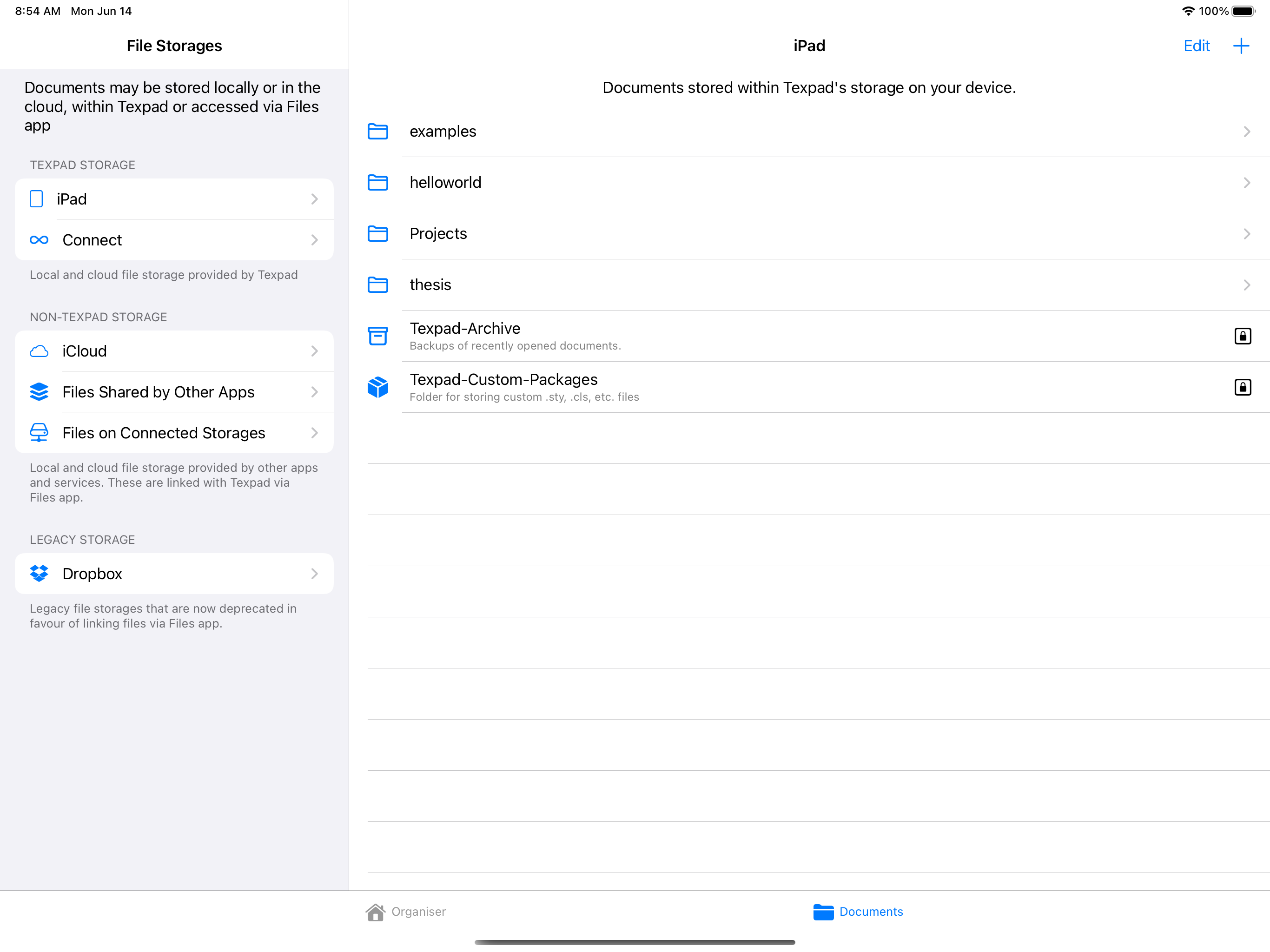
Task: Click the LEGACY STORAGE section header
Action: (82, 540)
